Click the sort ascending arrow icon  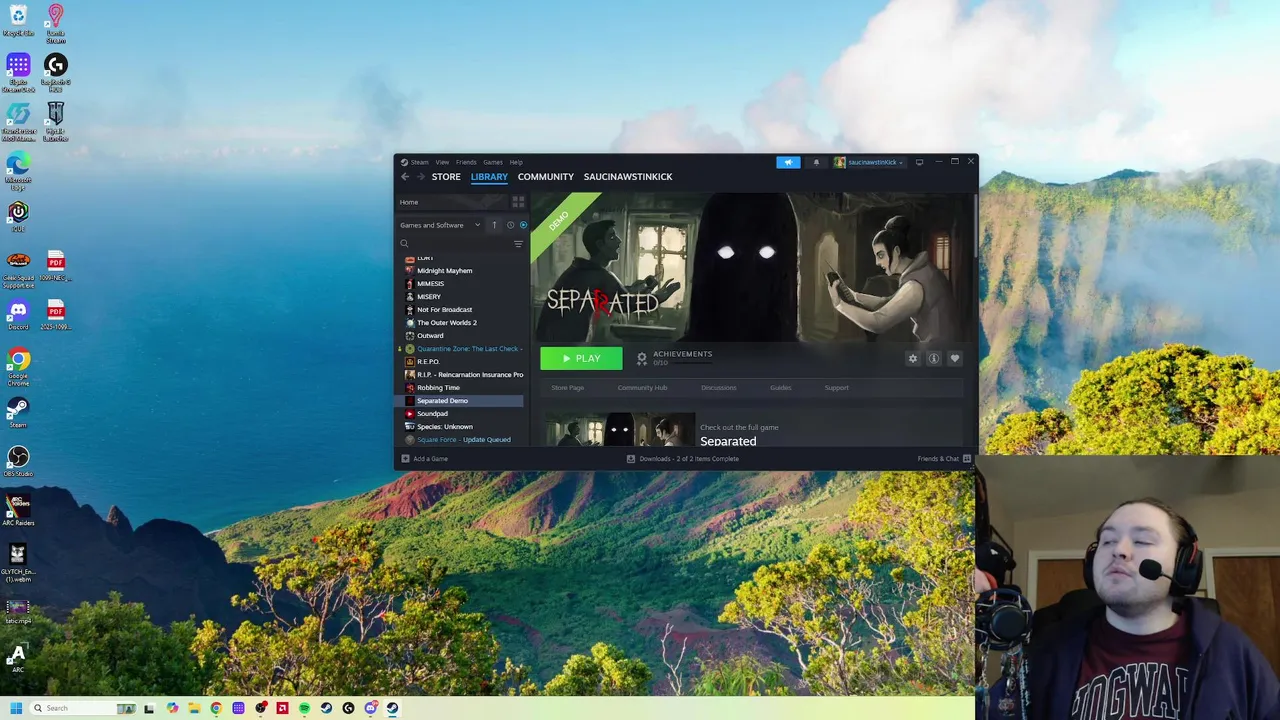pyautogui.click(x=494, y=225)
